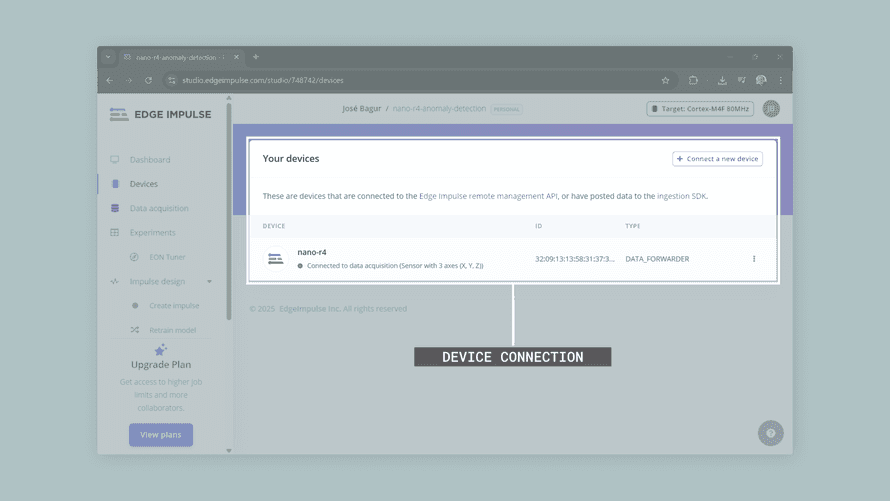The height and width of the screenshot is (501, 890).
Task: Open the Chrome three-dot menu
Action: 780,81
